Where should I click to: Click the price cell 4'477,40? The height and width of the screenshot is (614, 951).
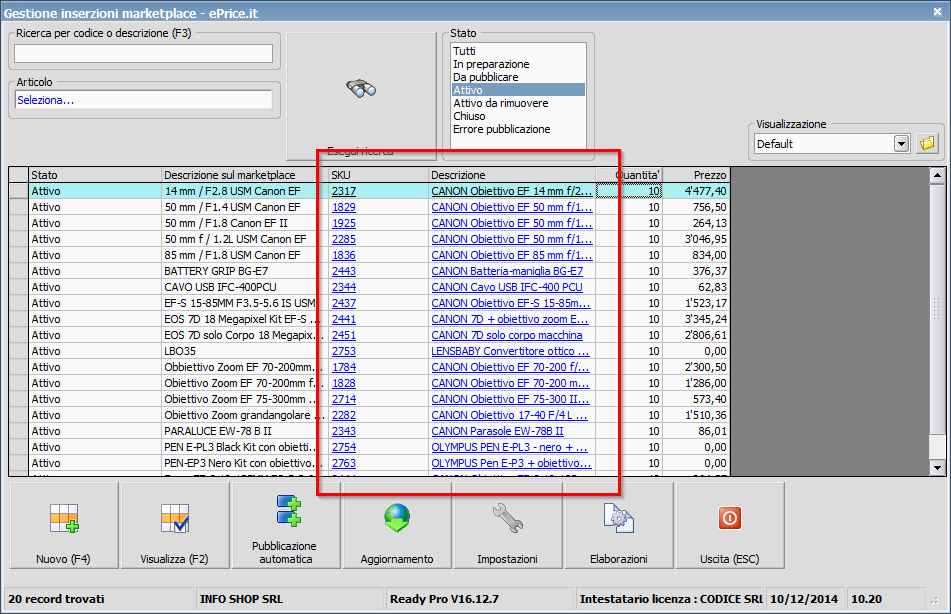click(x=696, y=191)
